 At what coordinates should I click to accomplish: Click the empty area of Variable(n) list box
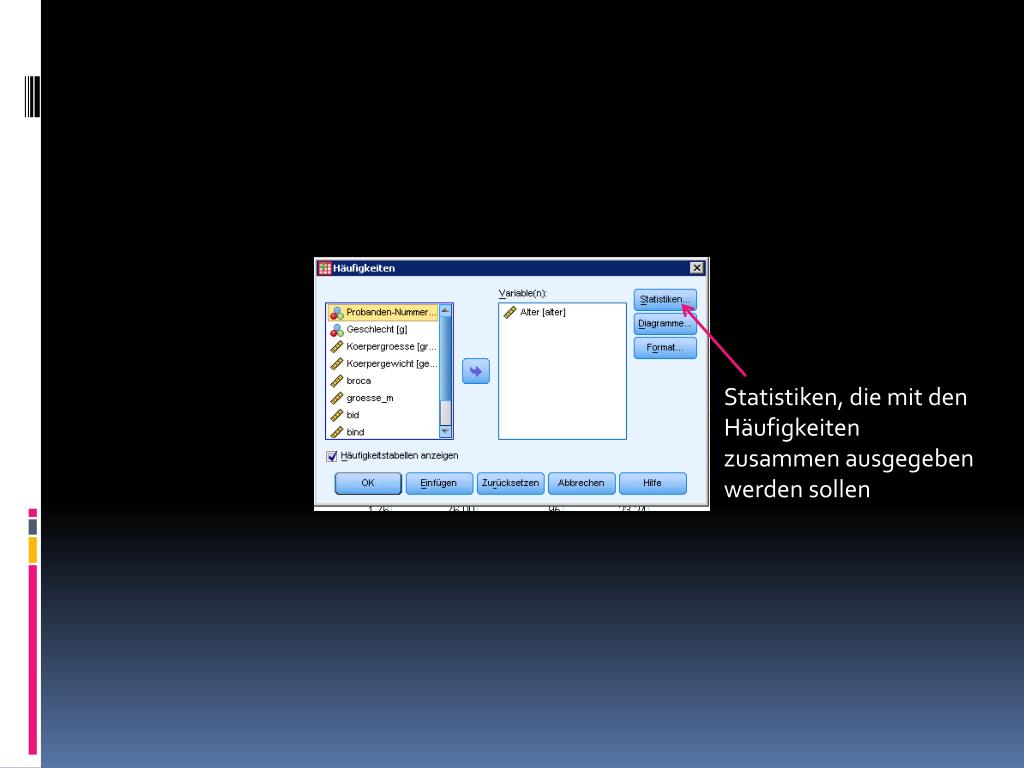562,382
